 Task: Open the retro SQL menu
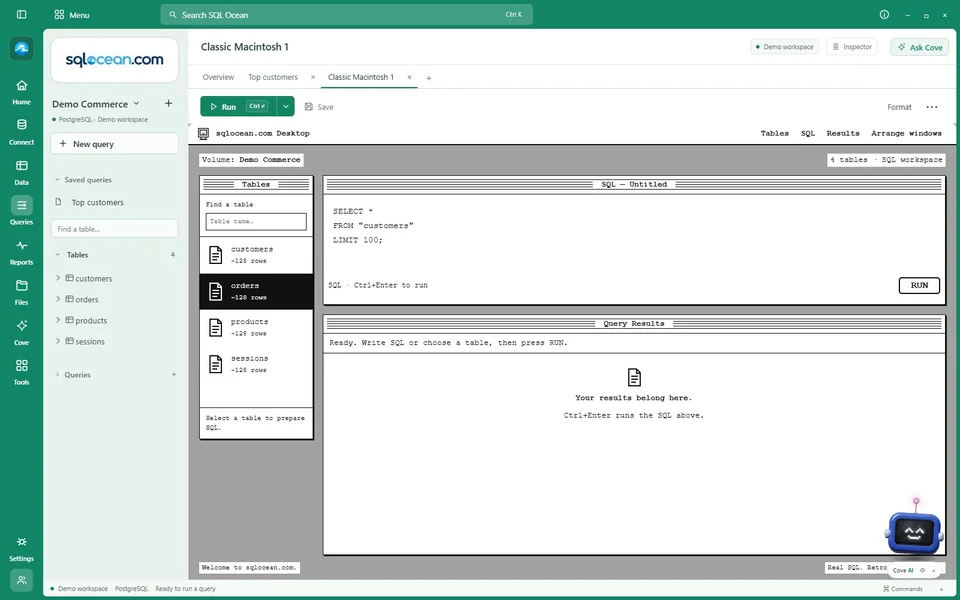tap(808, 133)
